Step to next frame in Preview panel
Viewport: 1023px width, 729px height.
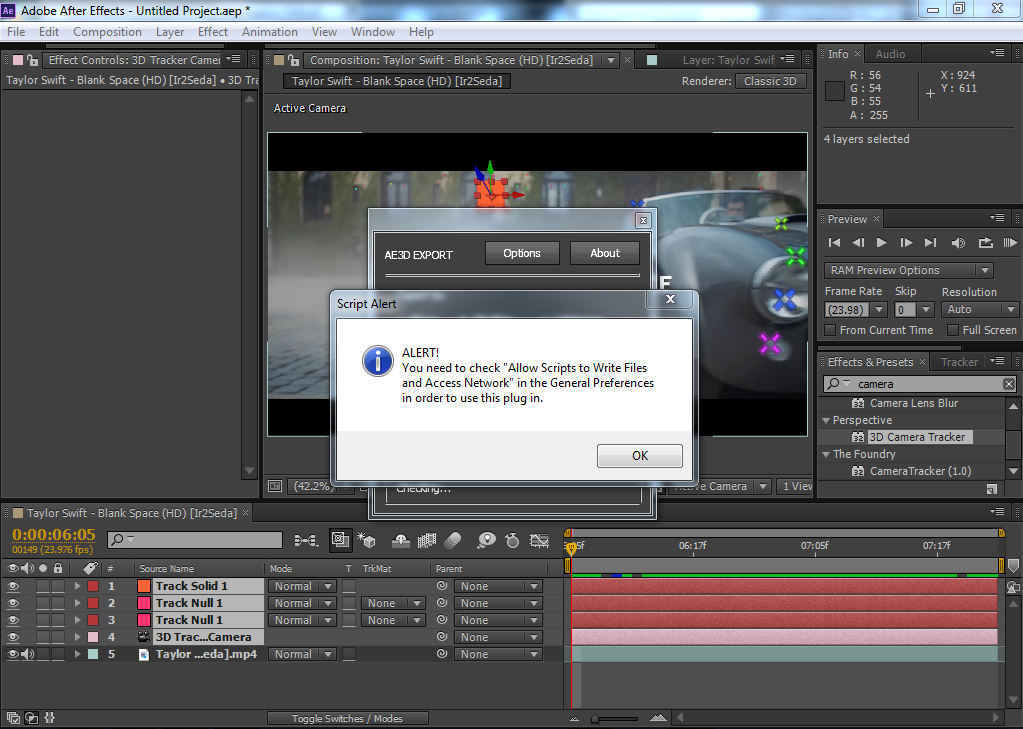(x=906, y=243)
